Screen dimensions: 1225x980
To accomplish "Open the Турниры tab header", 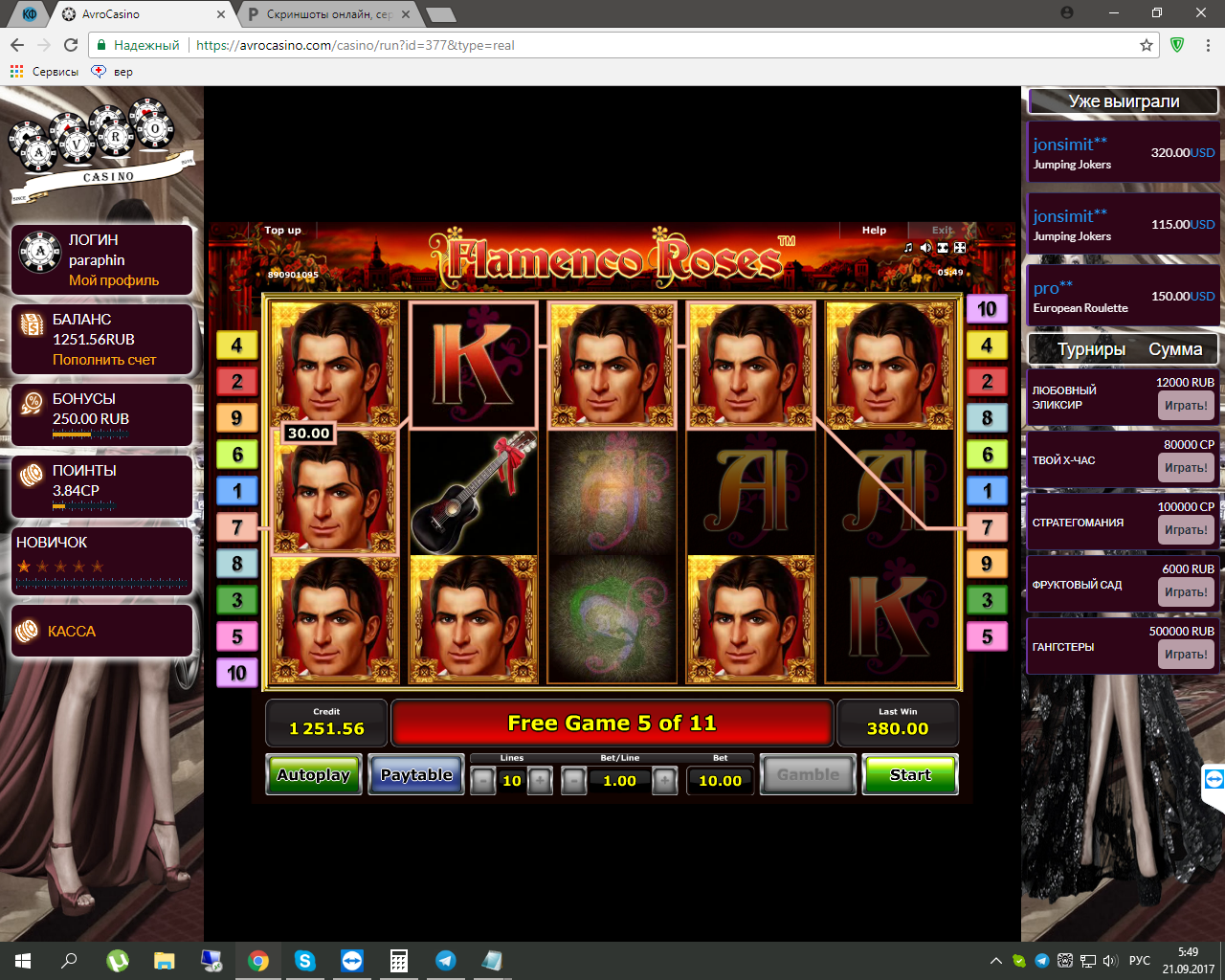I will 1091,349.
